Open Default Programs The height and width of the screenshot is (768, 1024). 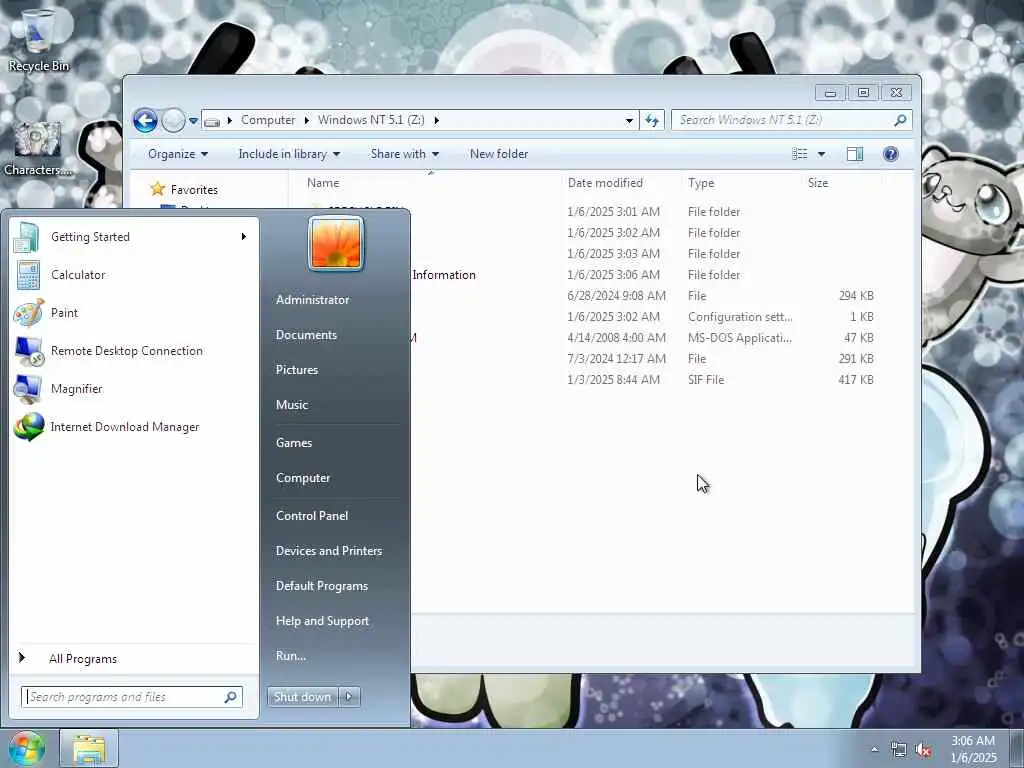[x=322, y=586]
